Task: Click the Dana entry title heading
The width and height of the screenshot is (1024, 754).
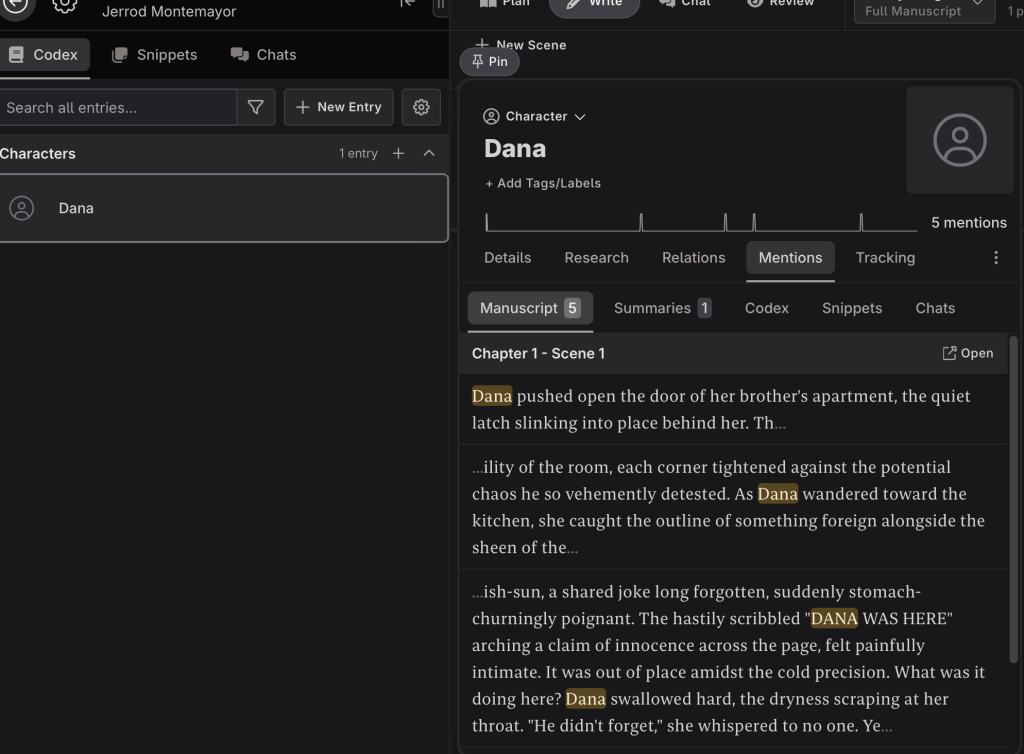Action: pyautogui.click(x=515, y=149)
